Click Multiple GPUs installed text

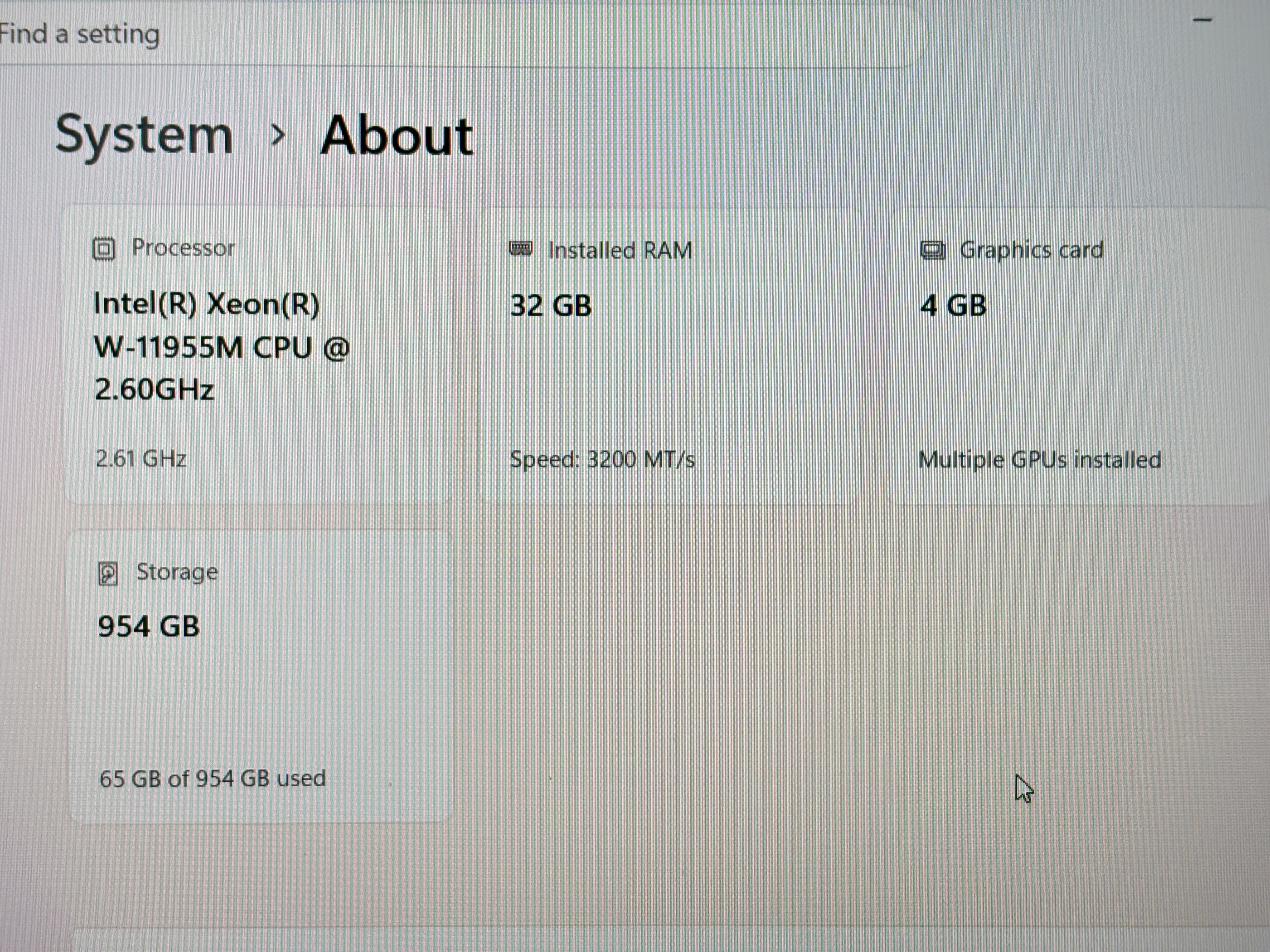coord(1040,460)
